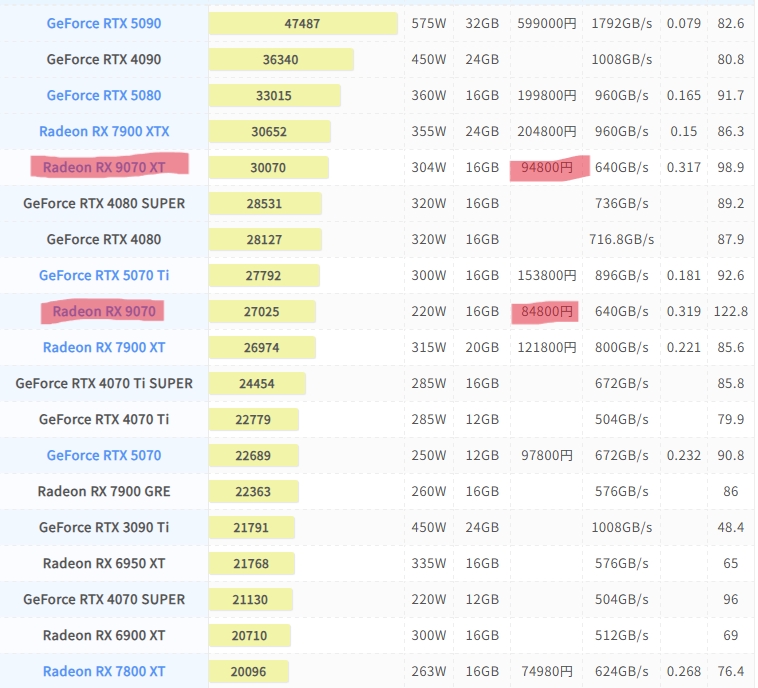Screen dimensions: 758x688
Task: Click the 0.079 cost performance value
Action: coord(684,23)
